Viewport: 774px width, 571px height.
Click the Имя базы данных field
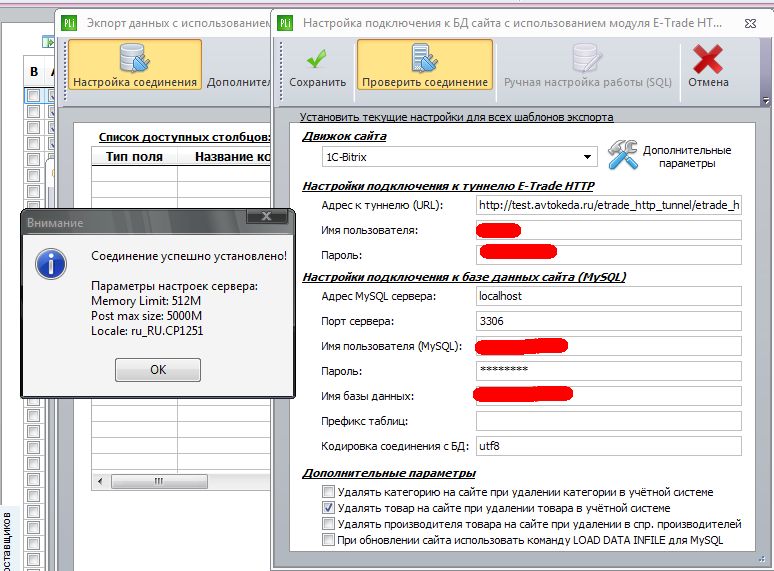pos(609,396)
